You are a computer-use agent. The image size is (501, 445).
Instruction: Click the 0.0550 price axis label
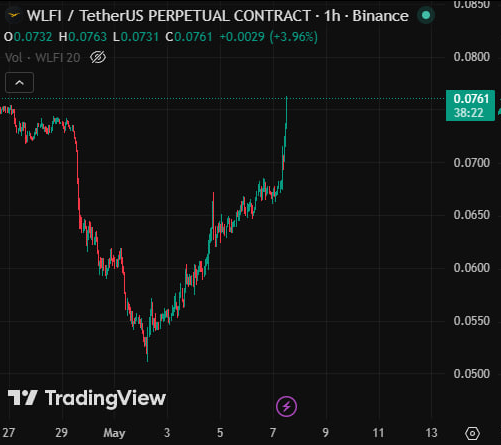[x=472, y=321]
